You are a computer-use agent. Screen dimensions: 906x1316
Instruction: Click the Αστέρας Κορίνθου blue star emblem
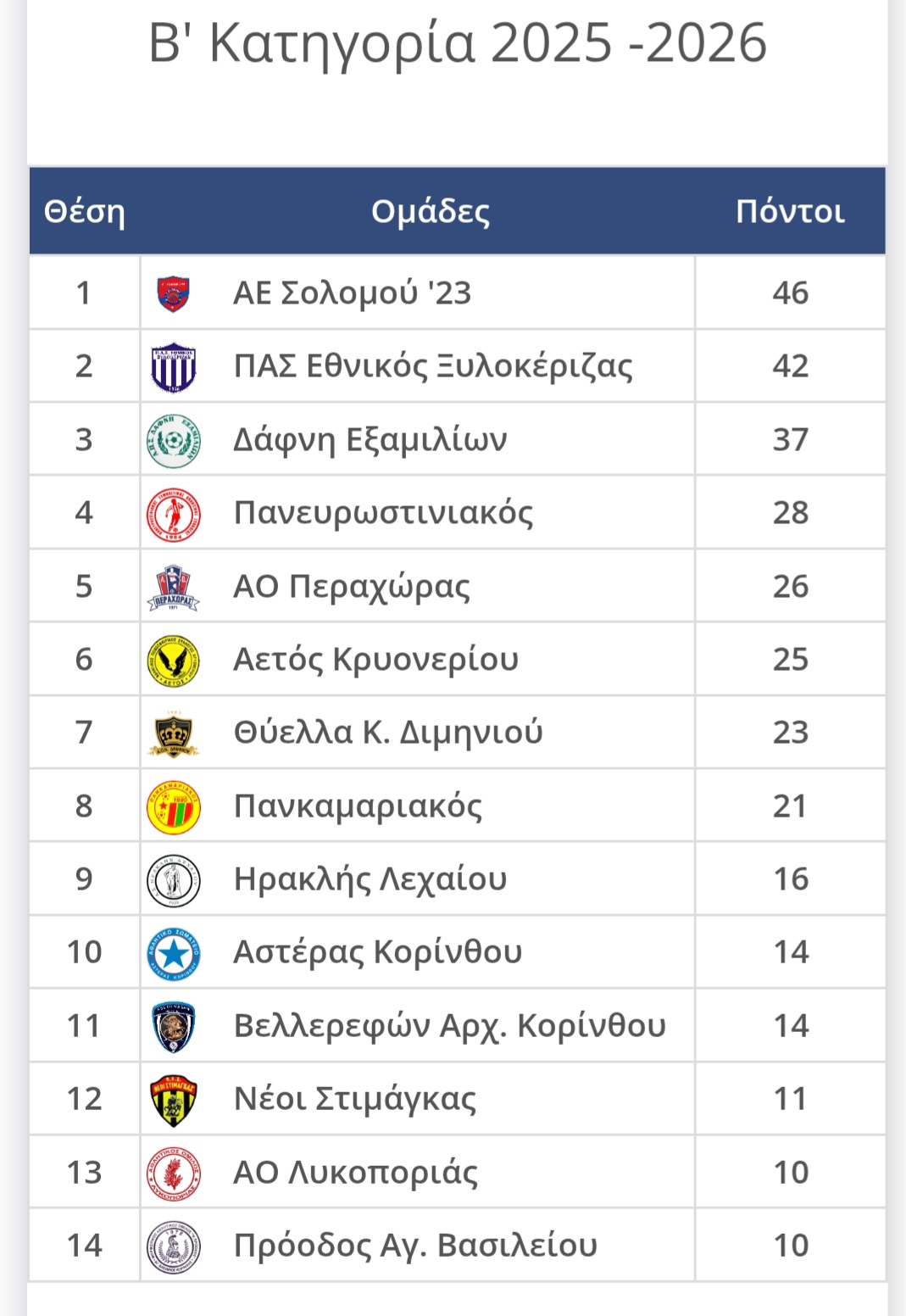click(173, 953)
